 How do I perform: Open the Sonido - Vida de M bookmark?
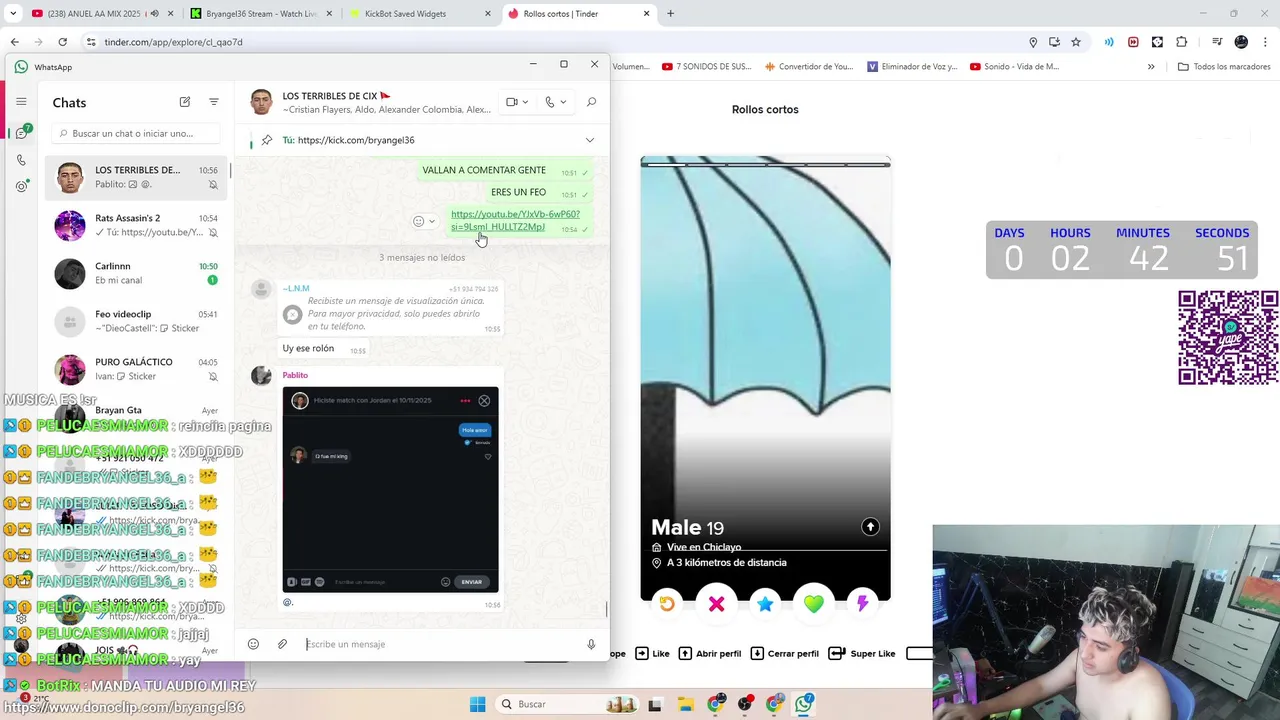tap(1015, 67)
